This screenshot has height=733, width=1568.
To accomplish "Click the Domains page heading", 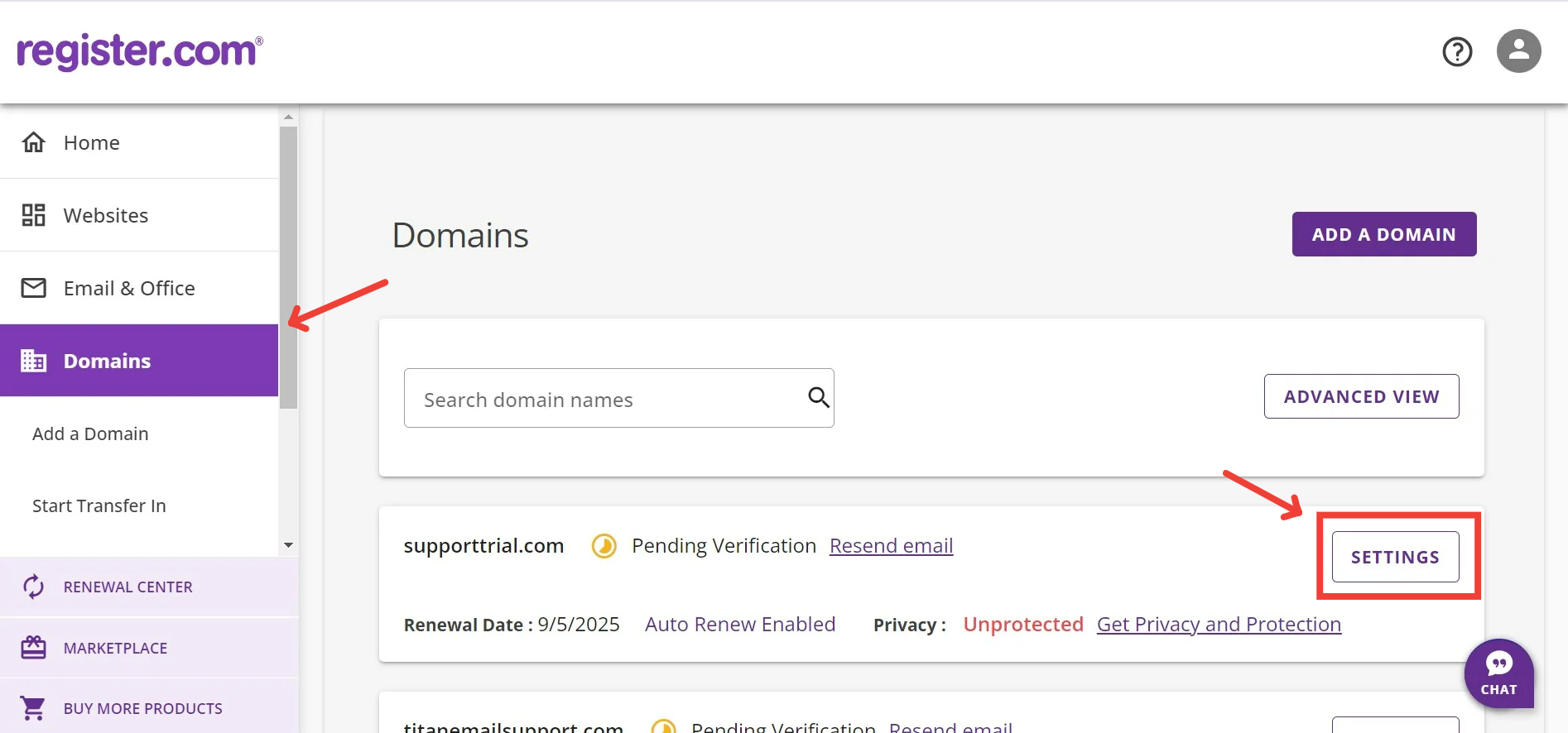I will [460, 235].
